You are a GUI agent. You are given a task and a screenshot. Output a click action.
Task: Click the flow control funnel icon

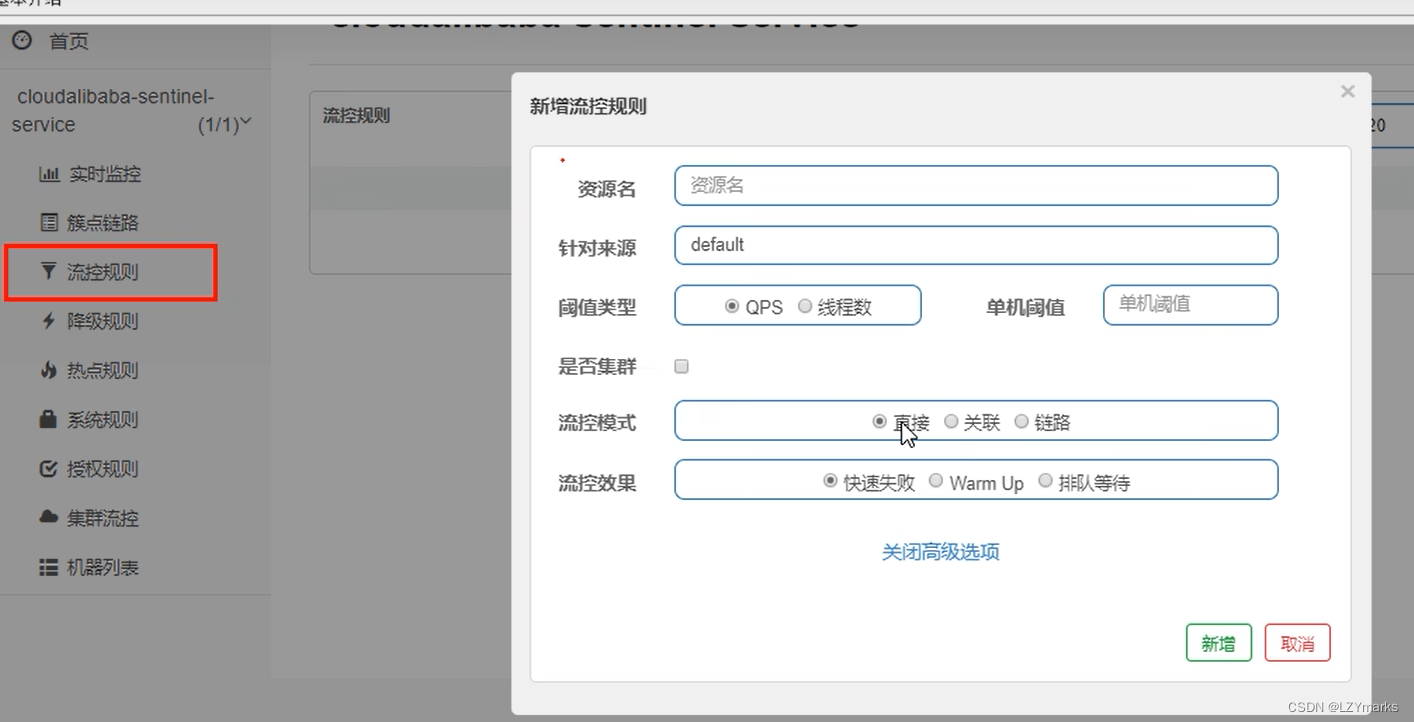tap(48, 271)
